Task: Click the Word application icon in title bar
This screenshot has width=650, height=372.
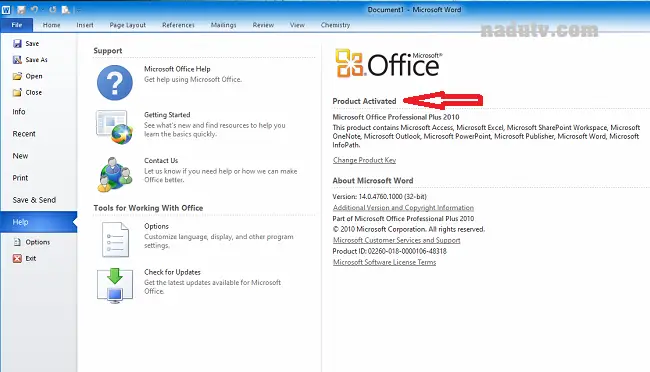Action: pyautogui.click(x=6, y=9)
